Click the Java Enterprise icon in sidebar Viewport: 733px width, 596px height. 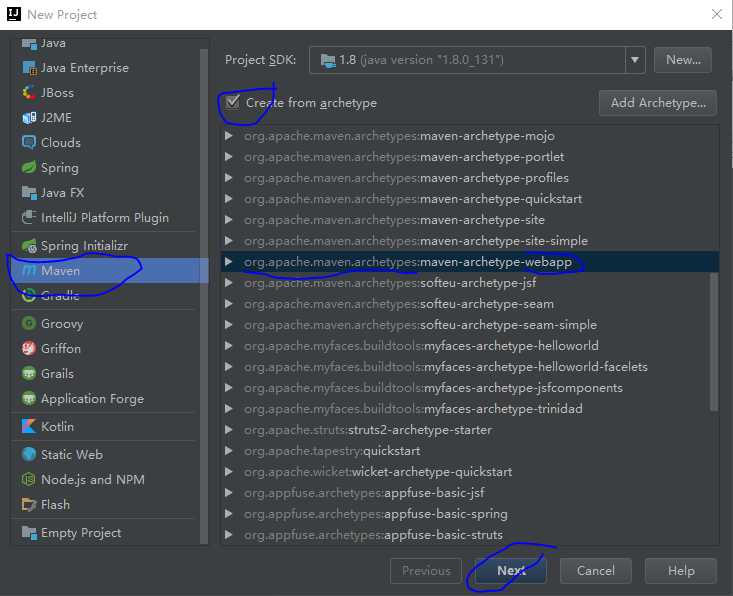tap(29, 68)
